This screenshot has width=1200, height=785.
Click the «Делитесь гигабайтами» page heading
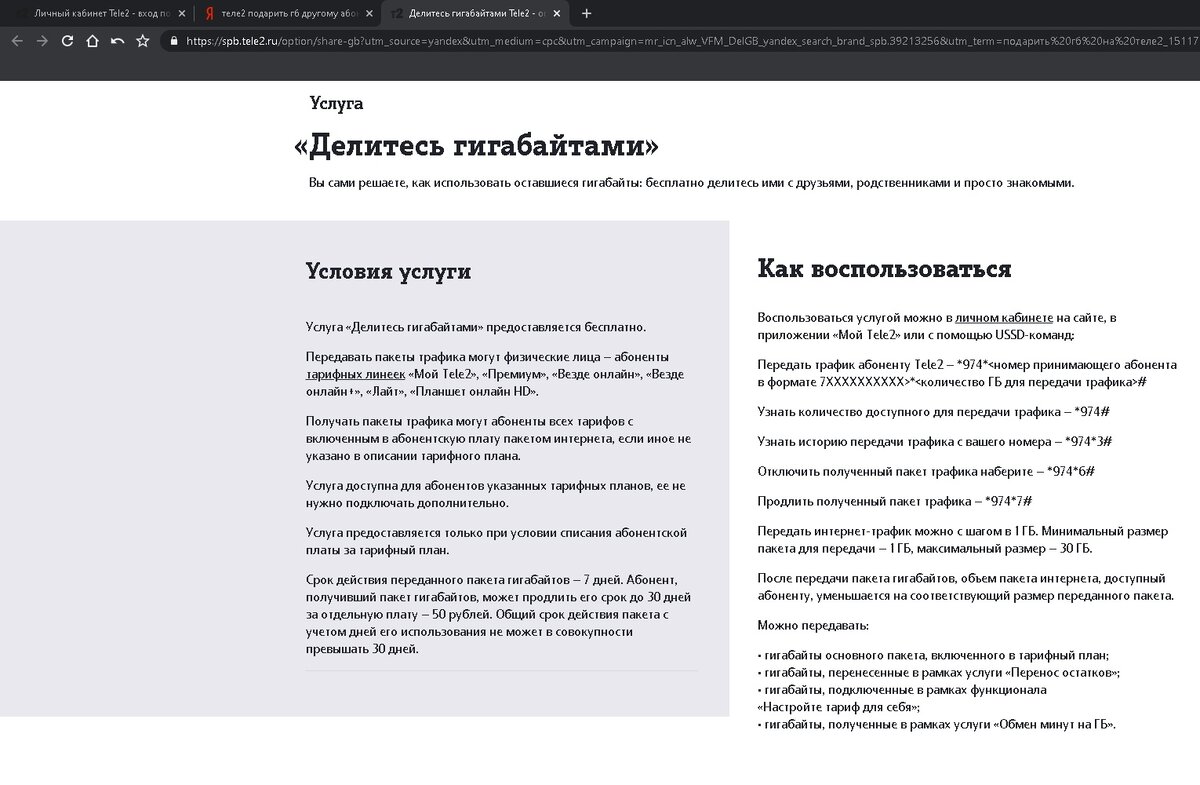476,146
